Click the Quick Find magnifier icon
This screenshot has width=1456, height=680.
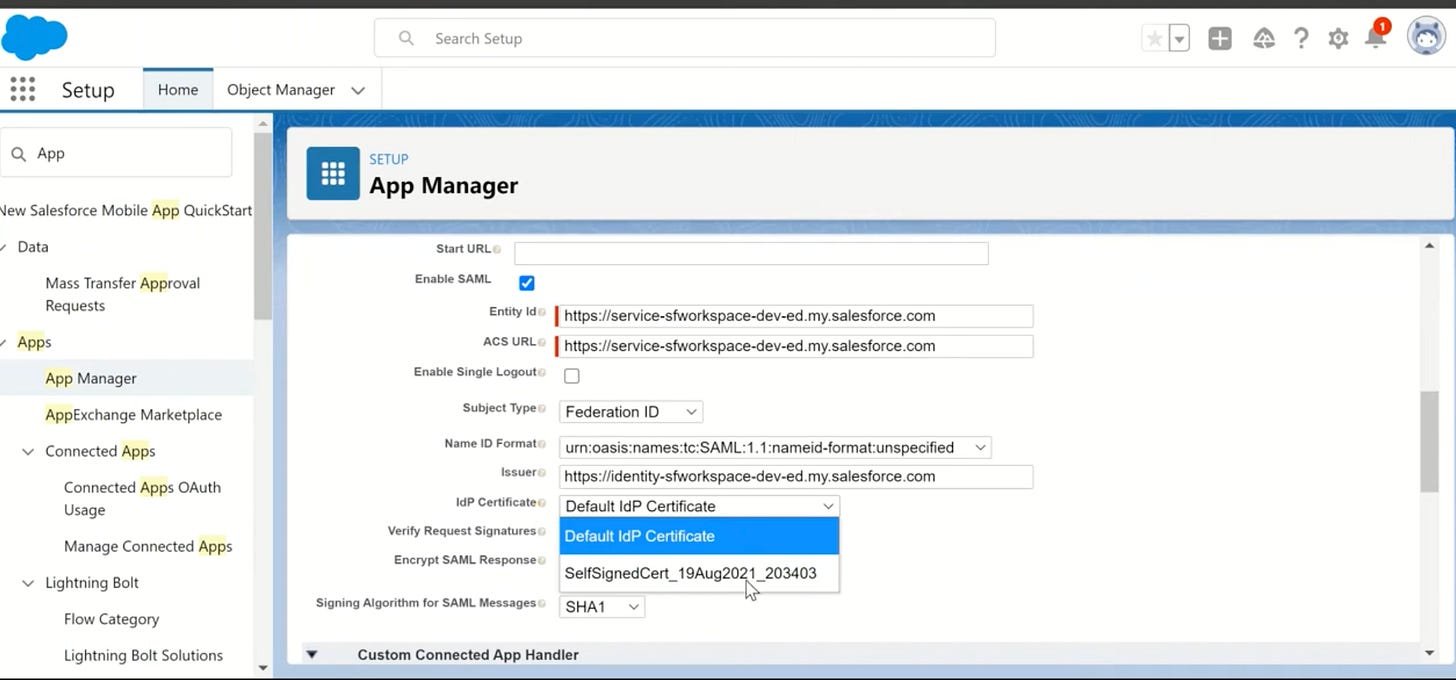(19, 154)
